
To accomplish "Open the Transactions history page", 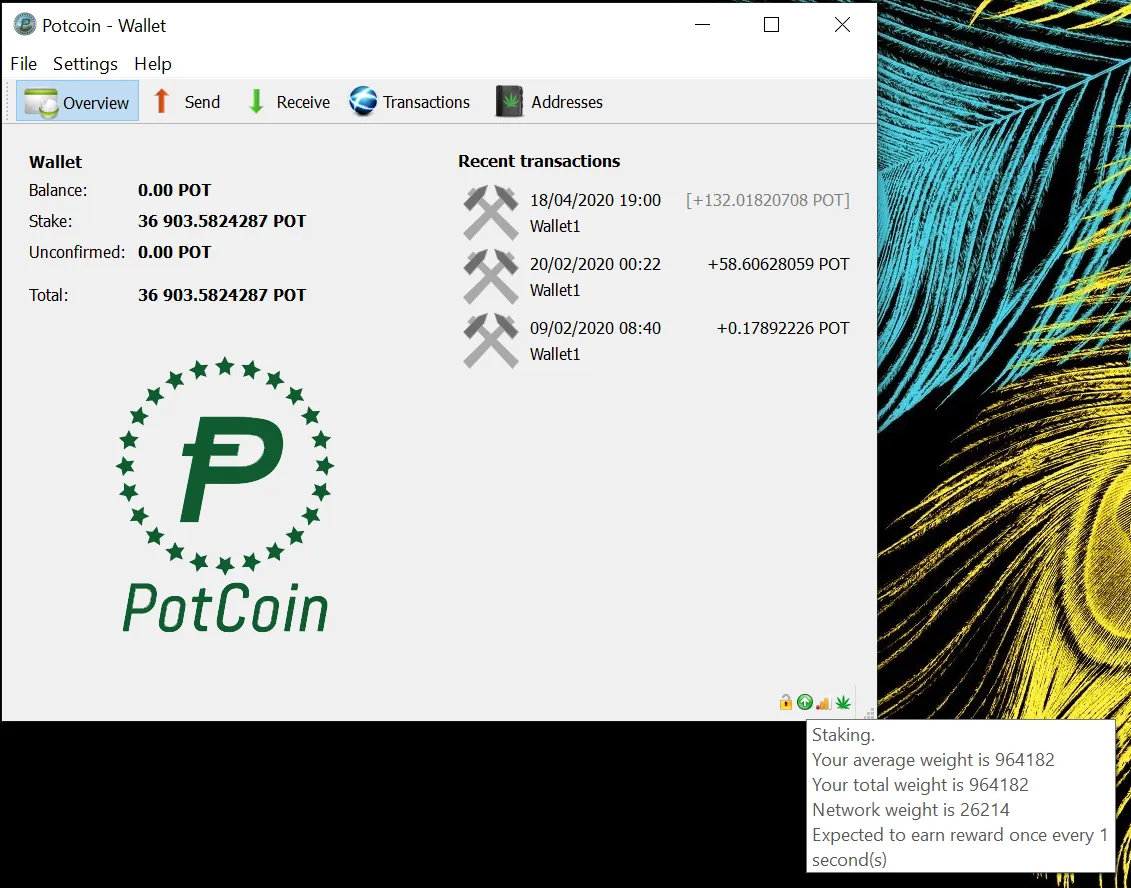I will (x=410, y=102).
